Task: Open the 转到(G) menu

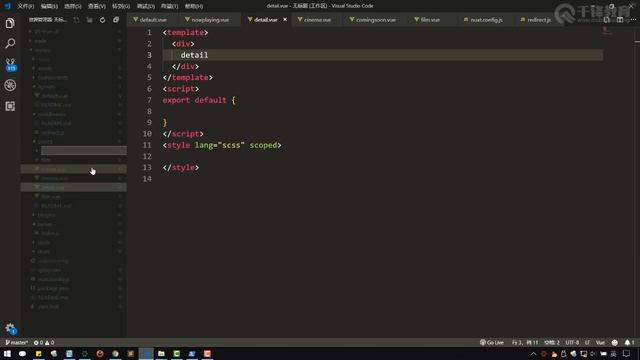Action: point(121,6)
